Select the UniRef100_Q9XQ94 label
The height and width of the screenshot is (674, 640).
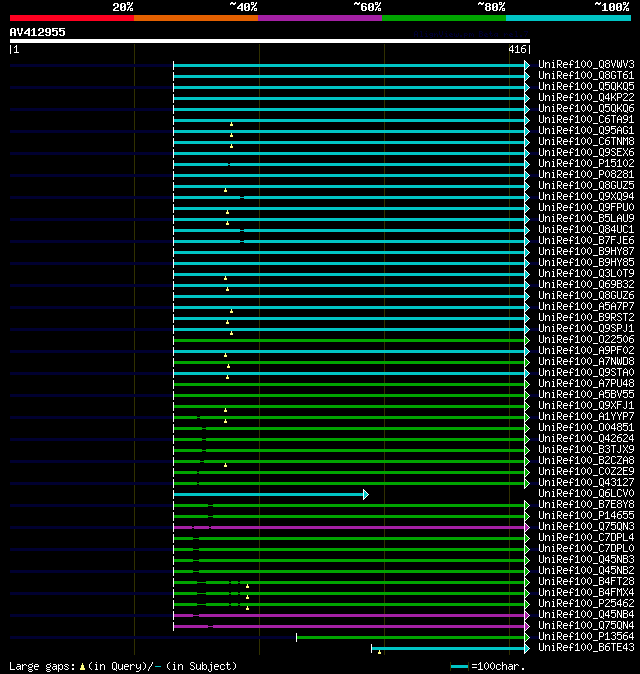pos(586,196)
